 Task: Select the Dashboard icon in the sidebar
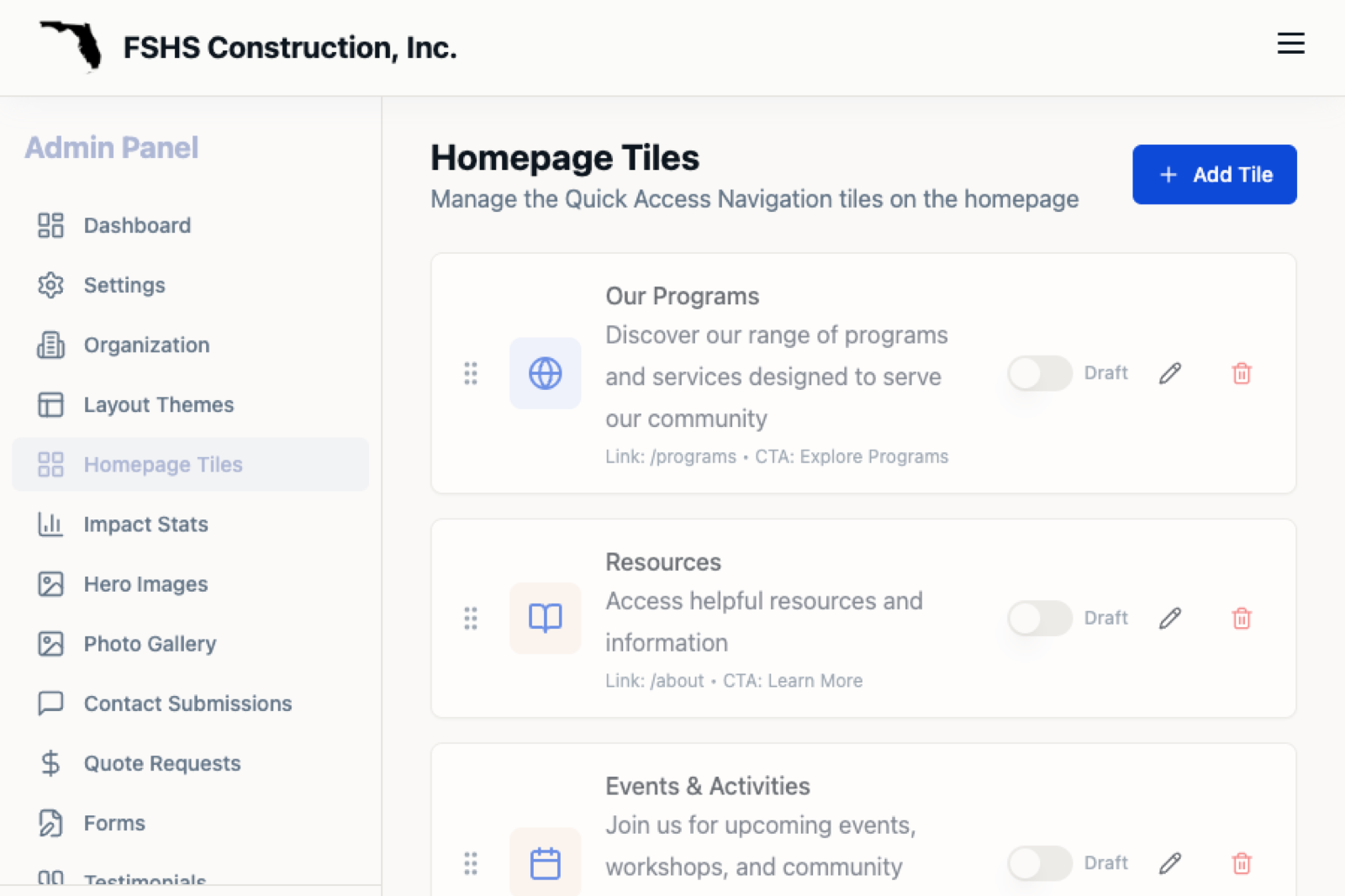point(50,225)
